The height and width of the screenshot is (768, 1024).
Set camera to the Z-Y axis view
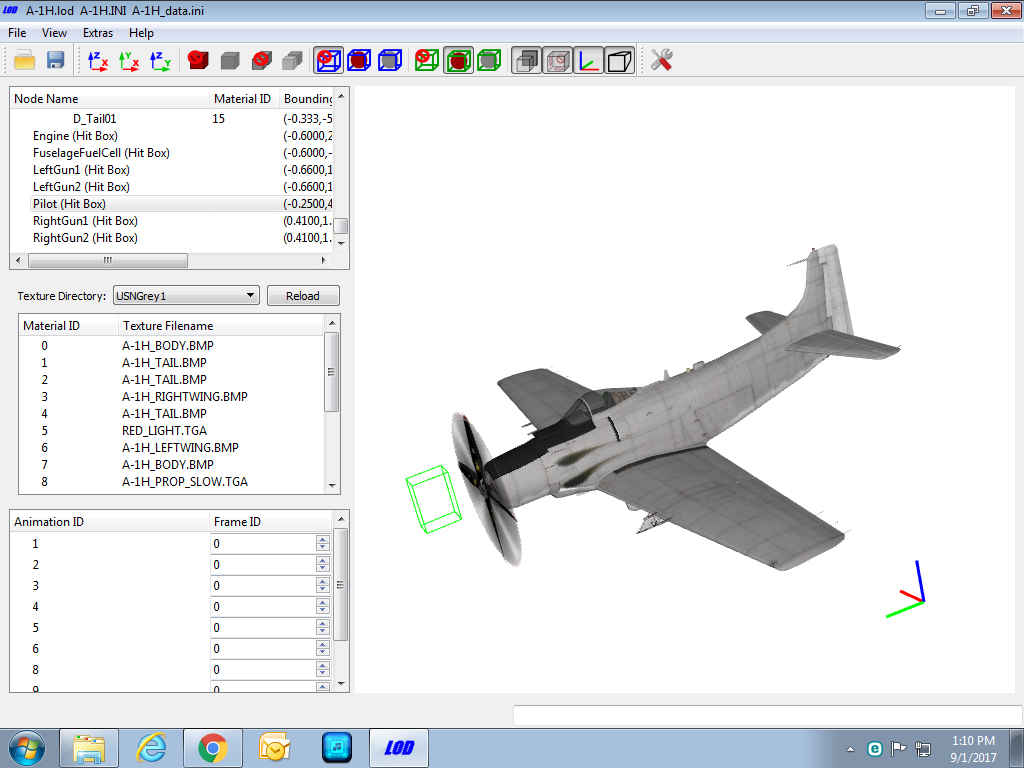(160, 61)
